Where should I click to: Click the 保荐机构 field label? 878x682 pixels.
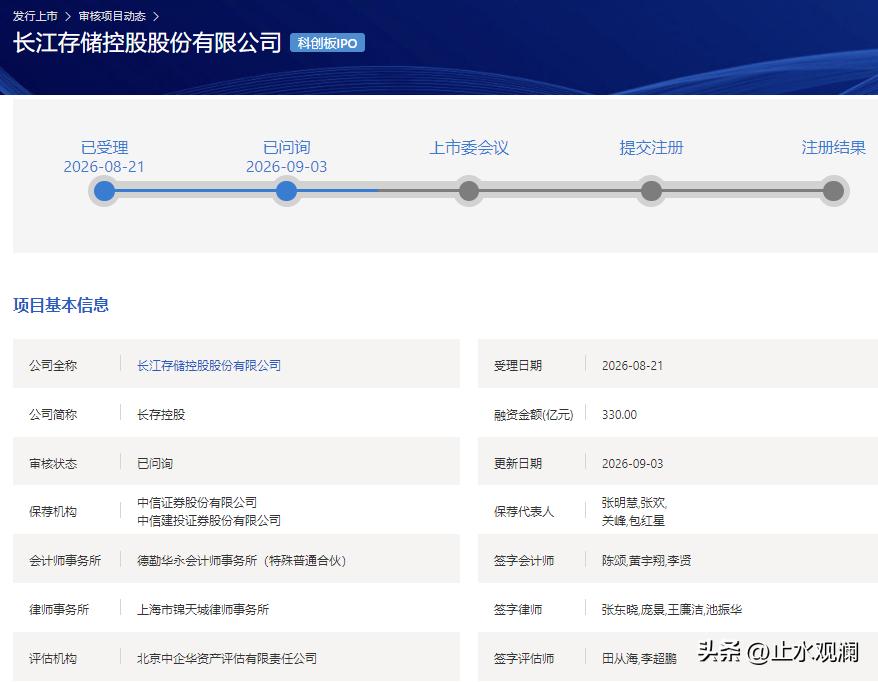coord(53,511)
